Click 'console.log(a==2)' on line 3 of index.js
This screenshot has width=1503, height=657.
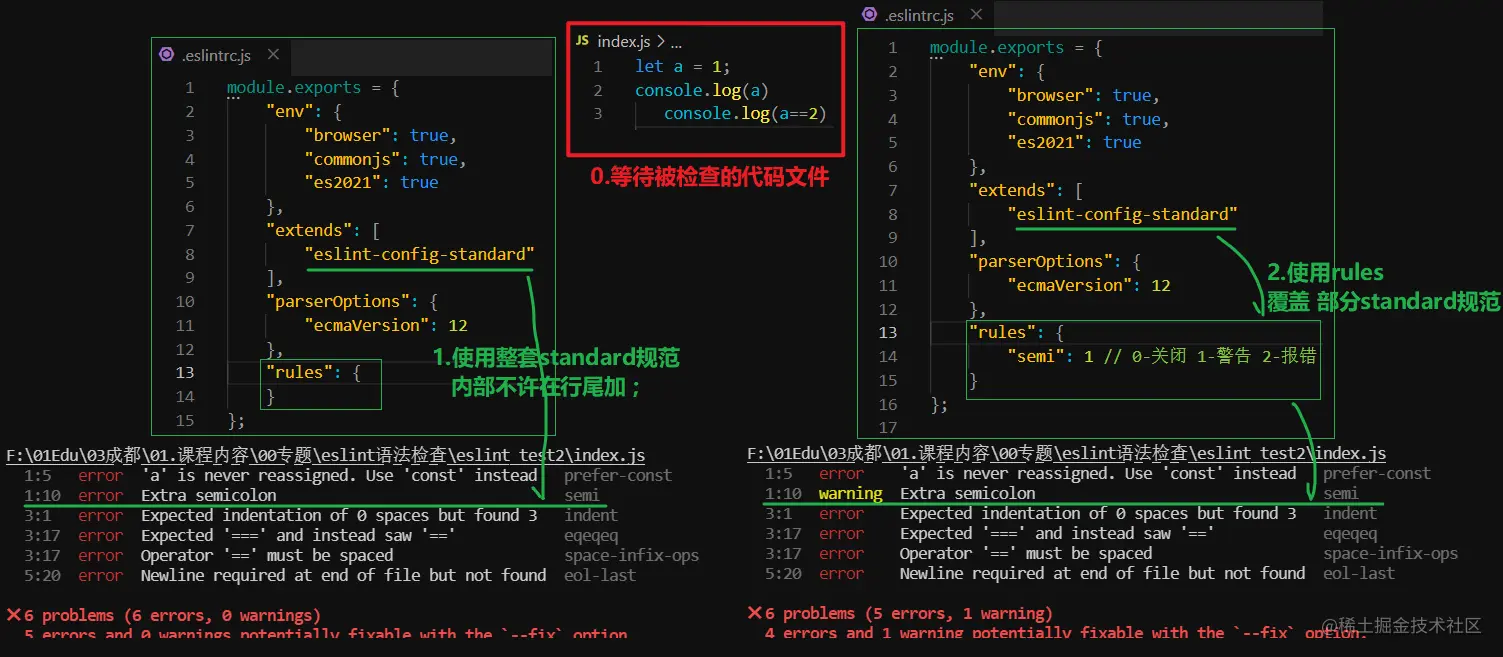tap(746, 114)
